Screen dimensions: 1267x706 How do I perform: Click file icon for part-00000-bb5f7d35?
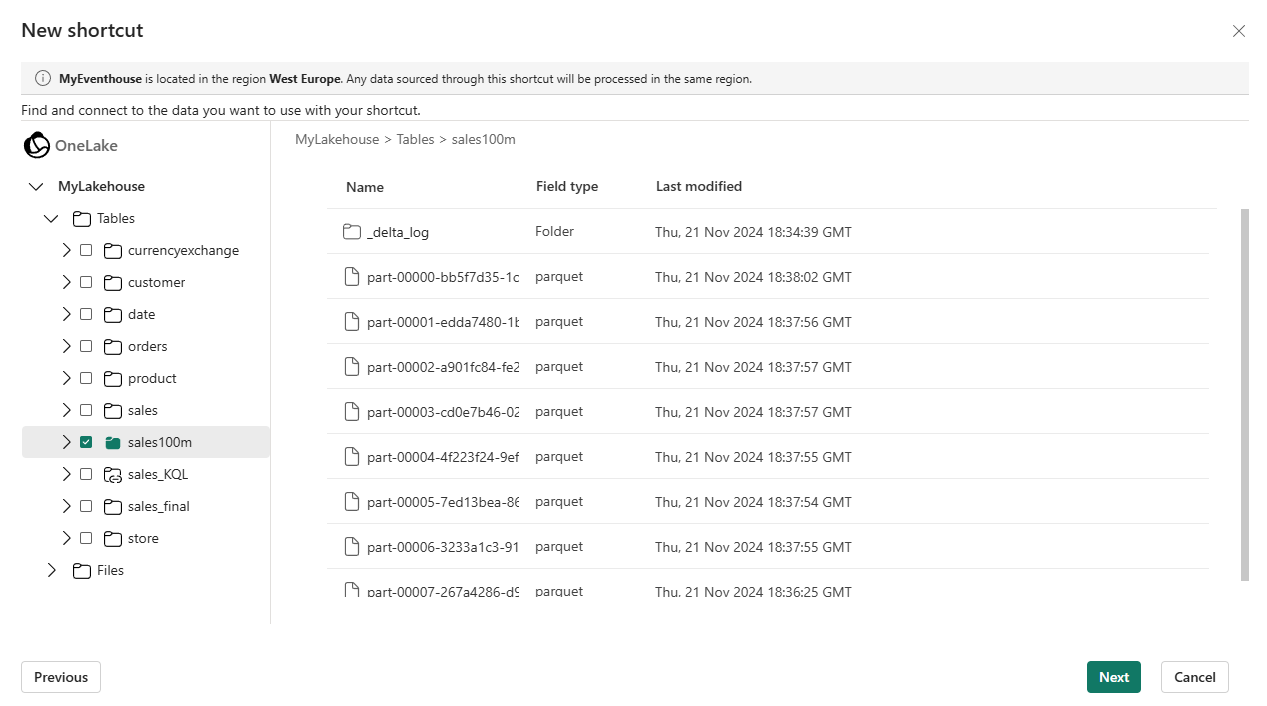click(351, 277)
